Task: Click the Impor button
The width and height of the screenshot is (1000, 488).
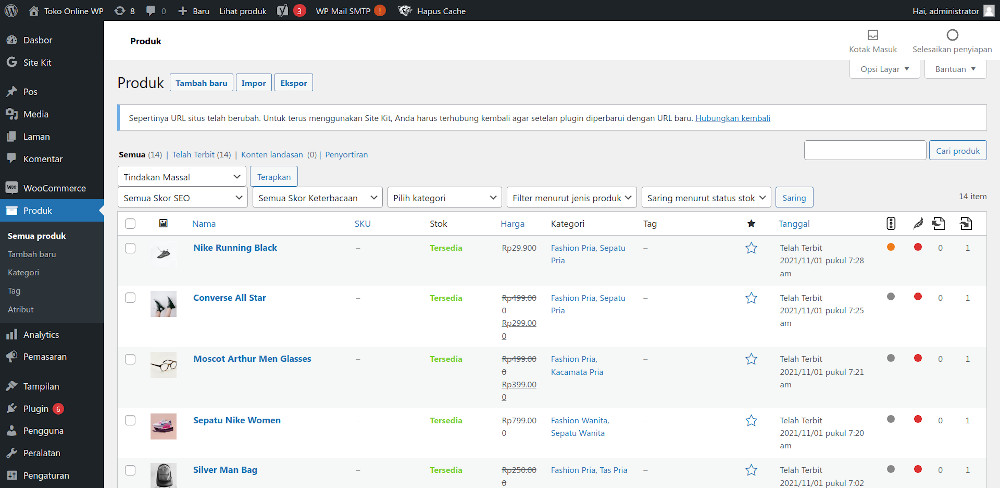Action: click(254, 83)
